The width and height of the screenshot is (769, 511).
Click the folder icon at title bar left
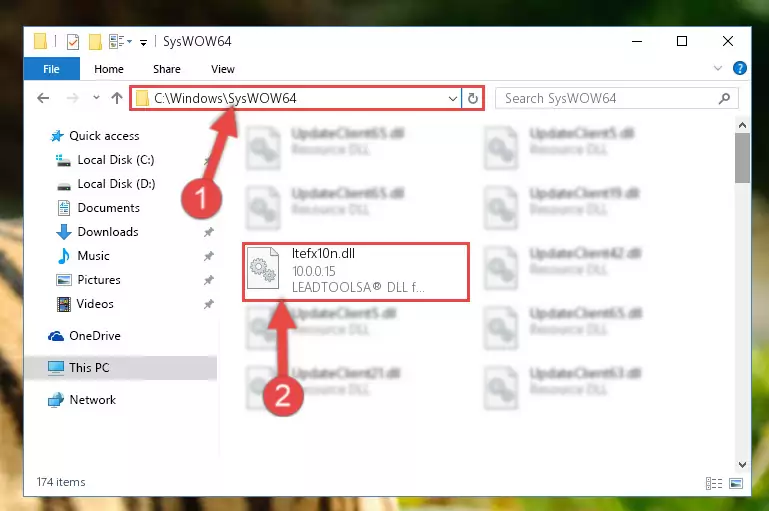[41, 41]
